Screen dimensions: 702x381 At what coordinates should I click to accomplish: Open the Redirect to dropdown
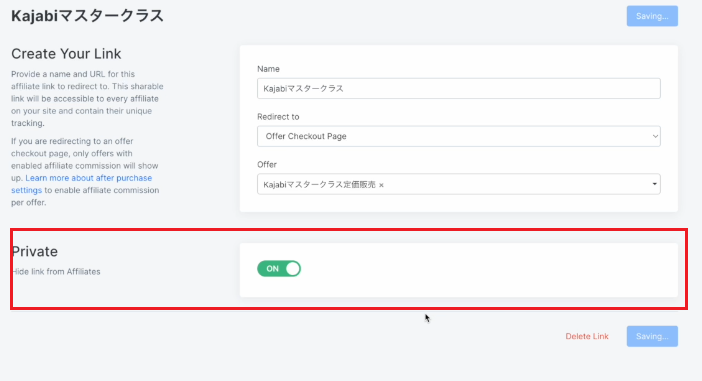click(x=458, y=136)
